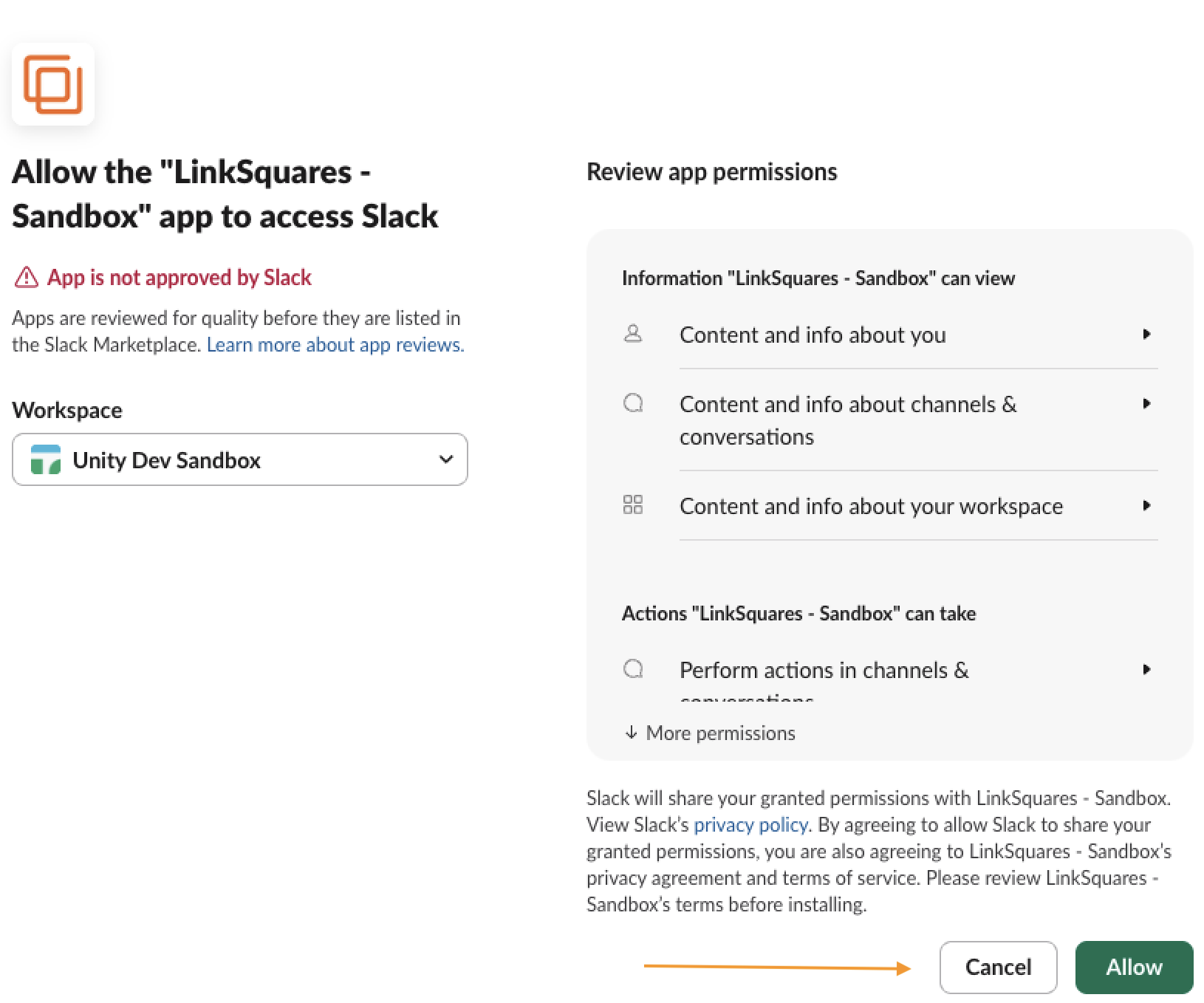Click the Unity Dev Sandbox workspace icon
The width and height of the screenshot is (1204, 1003).
tap(45, 459)
